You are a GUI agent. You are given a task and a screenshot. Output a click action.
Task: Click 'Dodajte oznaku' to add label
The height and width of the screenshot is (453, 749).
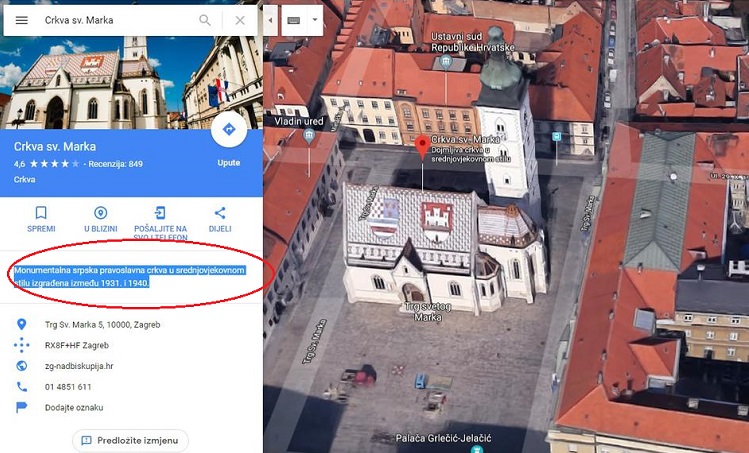[74, 408]
